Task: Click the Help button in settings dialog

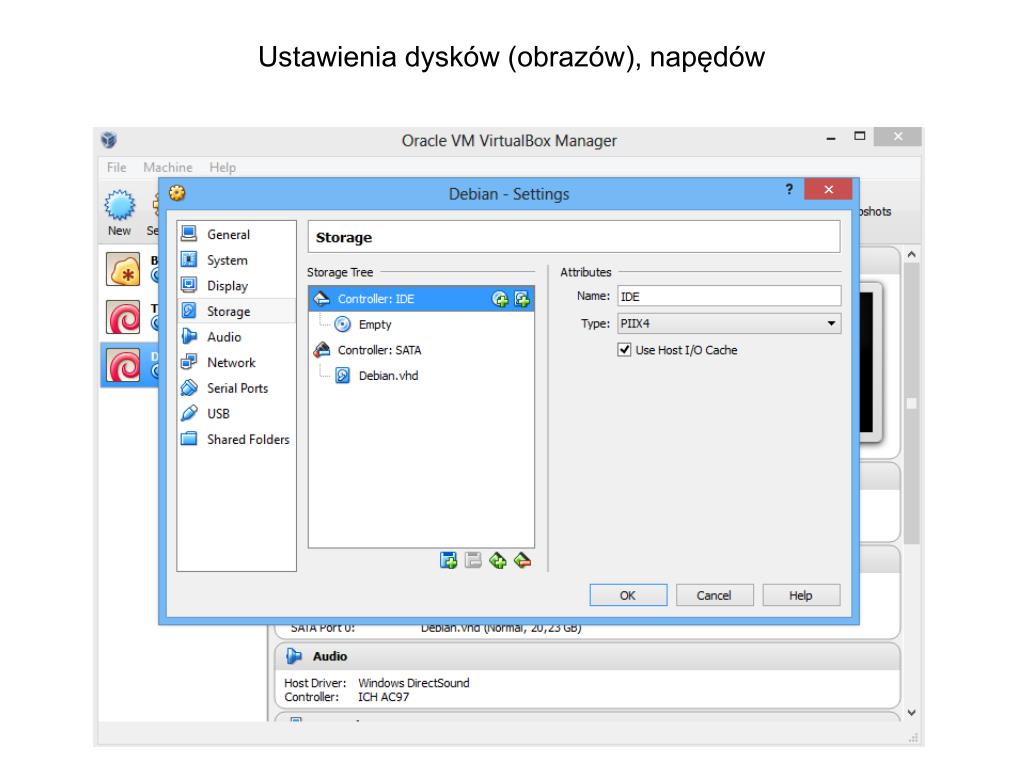Action: 801,595
